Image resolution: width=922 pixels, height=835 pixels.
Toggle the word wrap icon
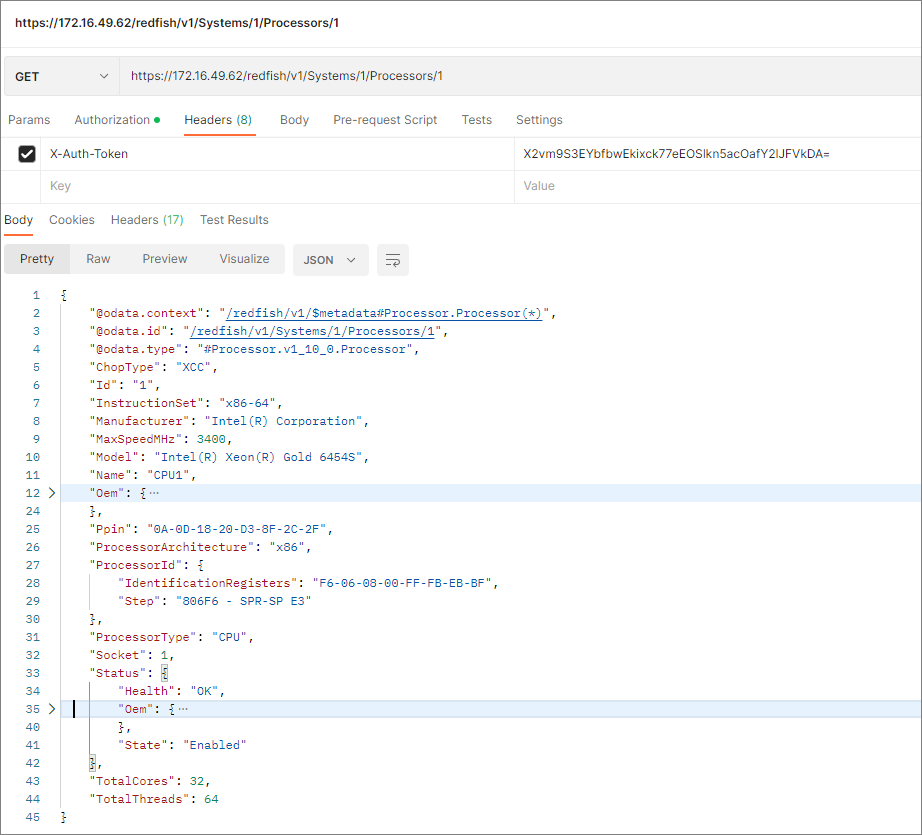pos(393,260)
